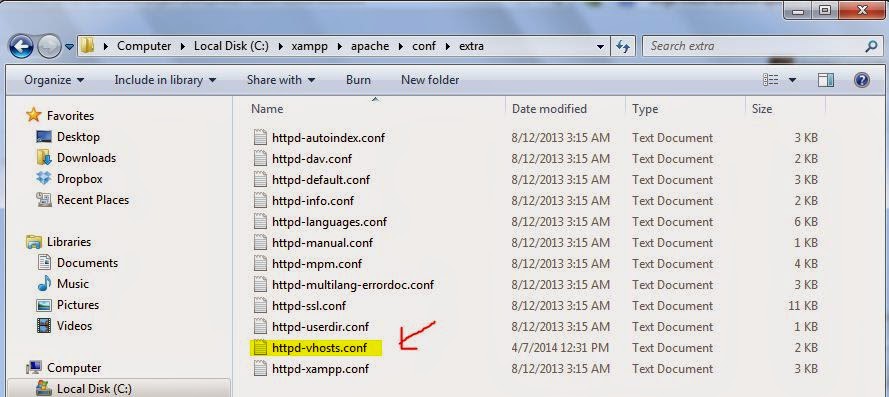
Task: Click the Back navigation arrow
Action: coord(21,47)
